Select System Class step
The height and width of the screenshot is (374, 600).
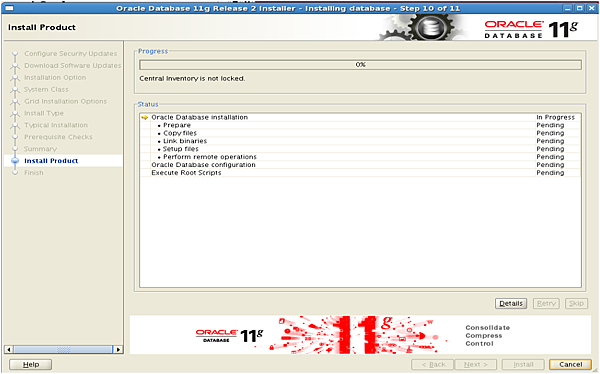pos(46,89)
